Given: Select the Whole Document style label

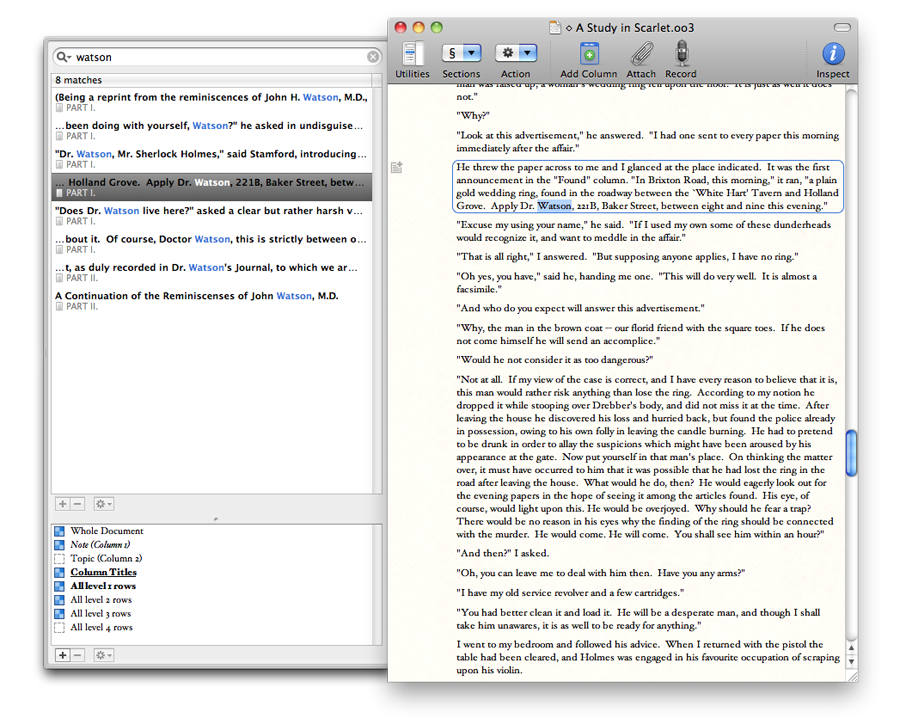Looking at the screenshot, I should 107,531.
